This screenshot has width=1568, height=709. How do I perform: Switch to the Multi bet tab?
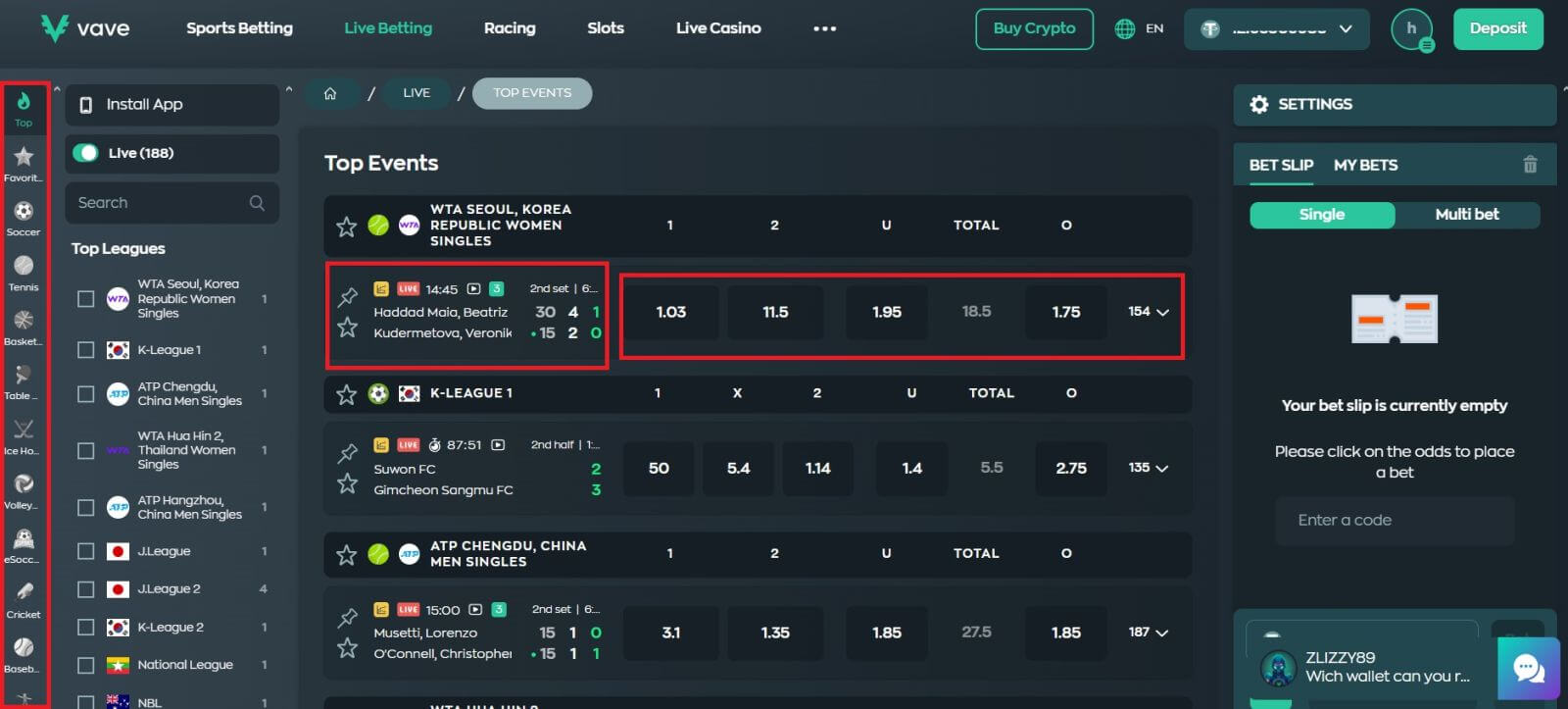[1466, 215]
